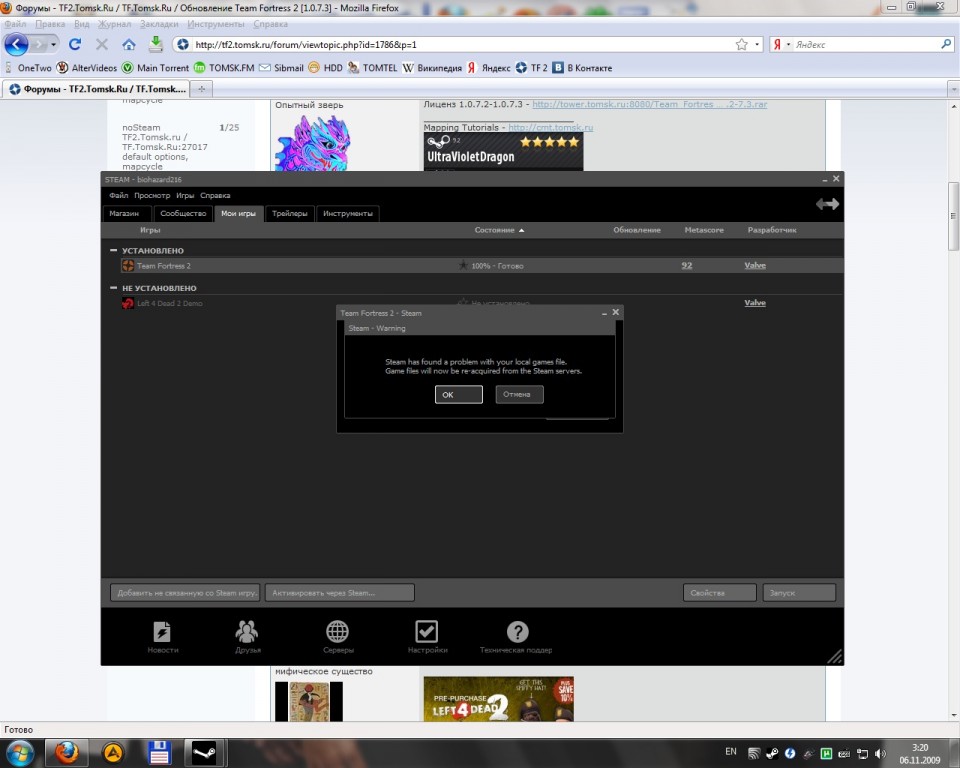
Task: Open Valve link in Team Fortress 2 row
Action: click(x=755, y=265)
